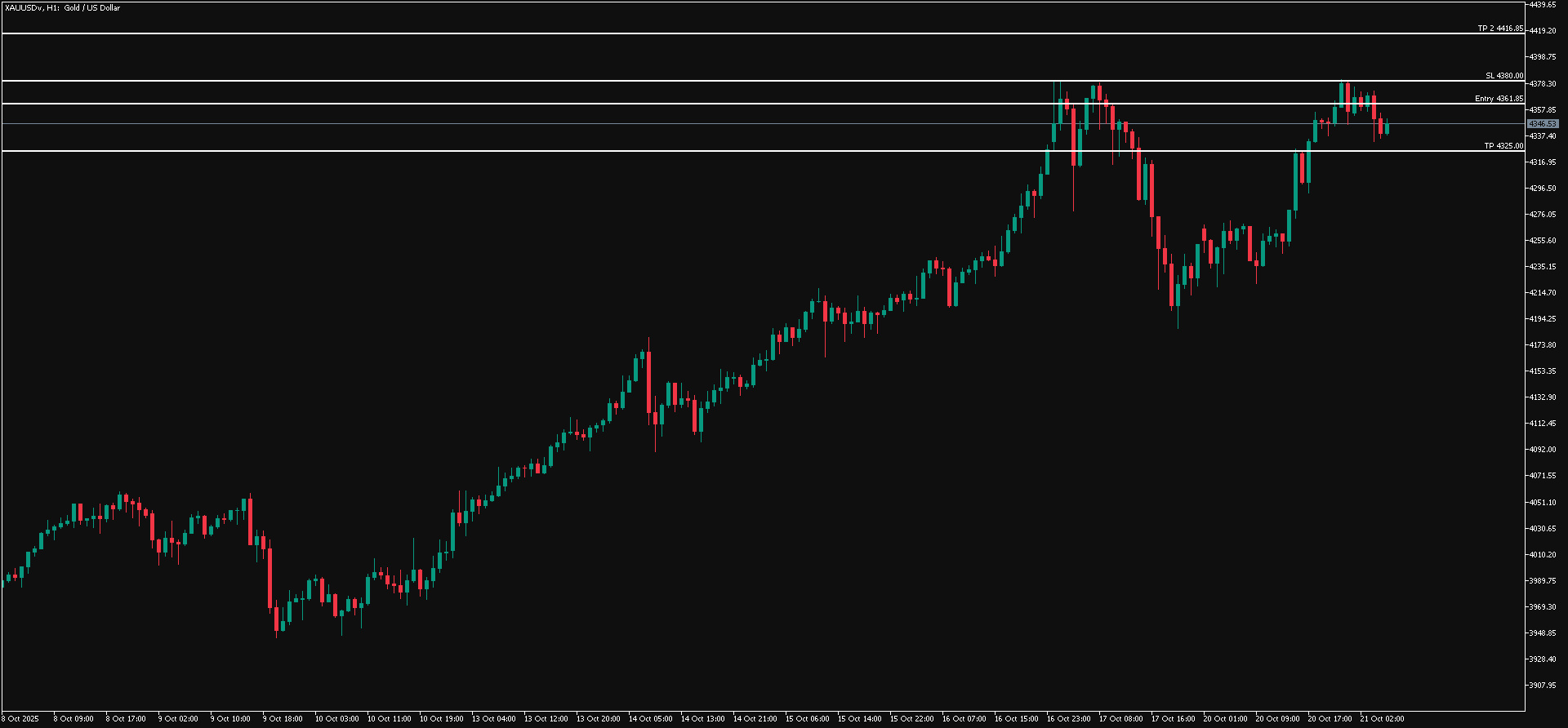Click the 4214.70 price axis label

(1542, 293)
